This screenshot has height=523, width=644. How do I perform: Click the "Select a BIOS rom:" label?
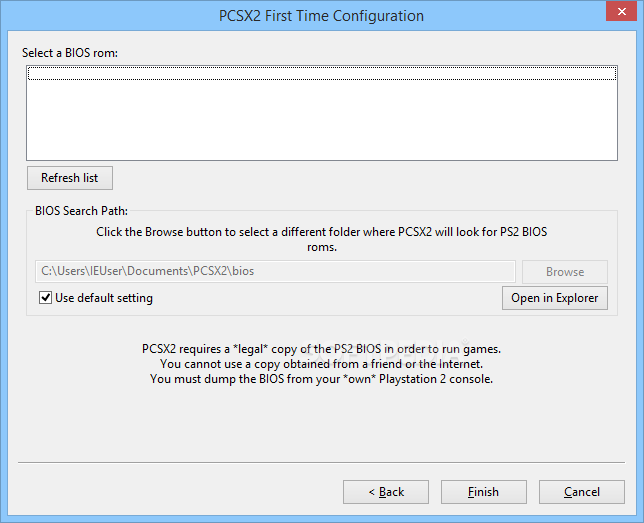click(x=70, y=52)
